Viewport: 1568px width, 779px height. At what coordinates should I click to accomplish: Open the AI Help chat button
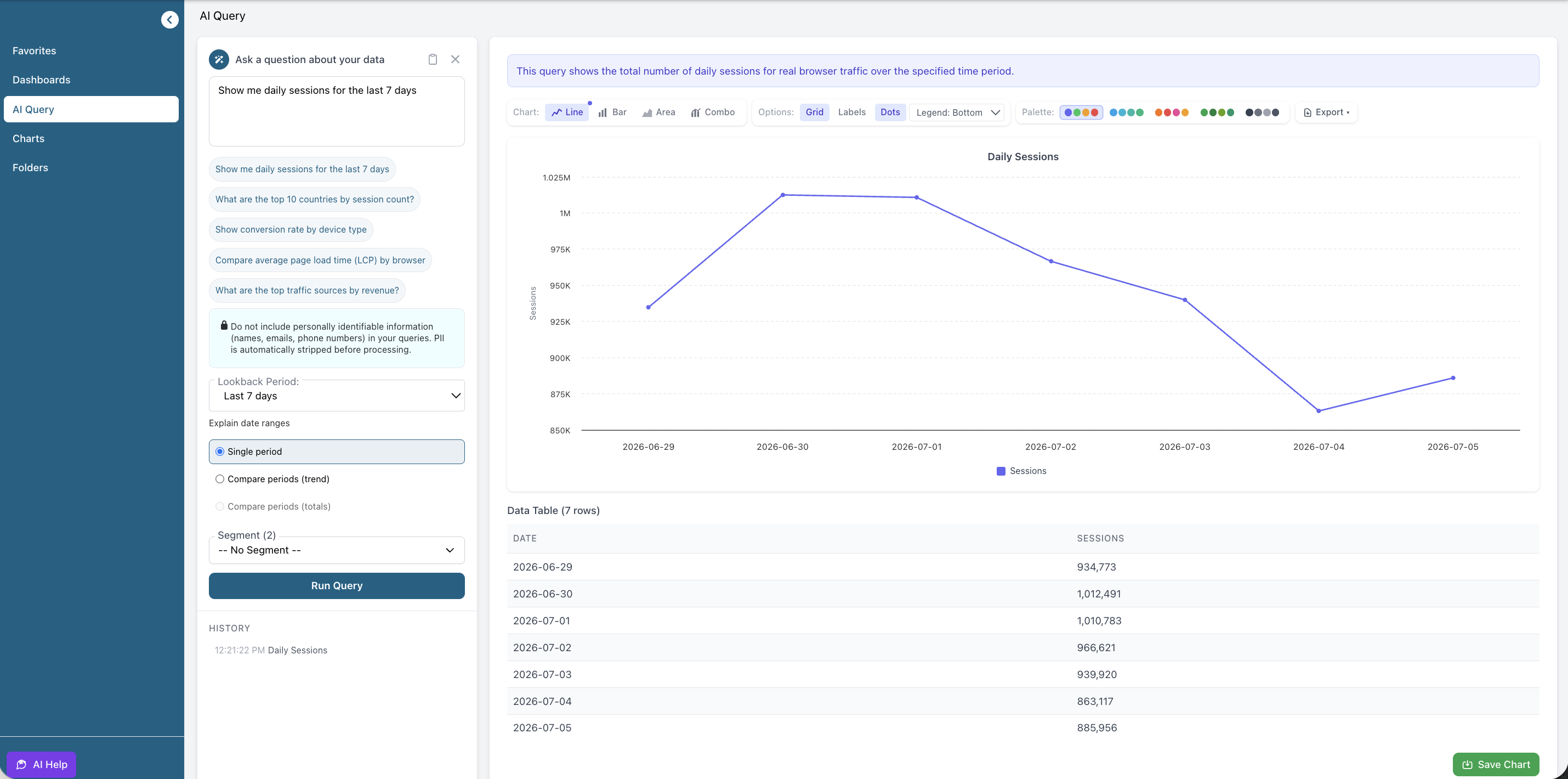coord(41,764)
